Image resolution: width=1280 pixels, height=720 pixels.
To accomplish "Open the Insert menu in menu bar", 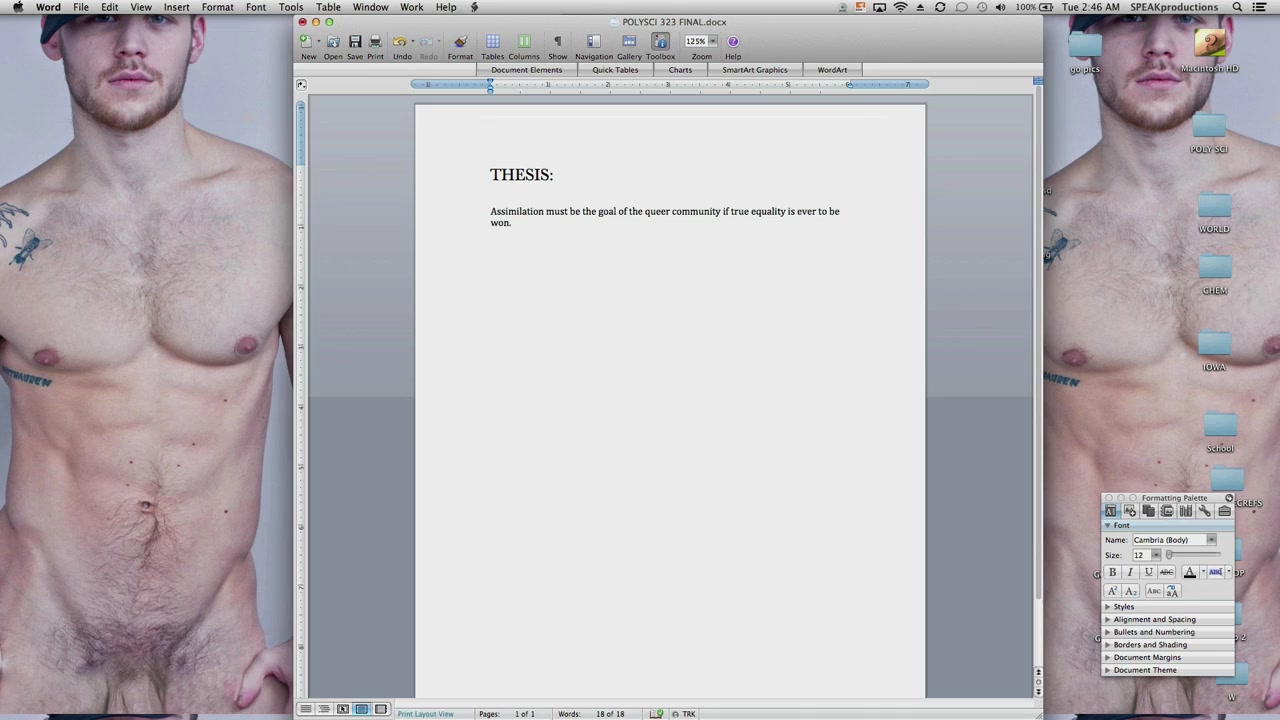I will click(176, 7).
